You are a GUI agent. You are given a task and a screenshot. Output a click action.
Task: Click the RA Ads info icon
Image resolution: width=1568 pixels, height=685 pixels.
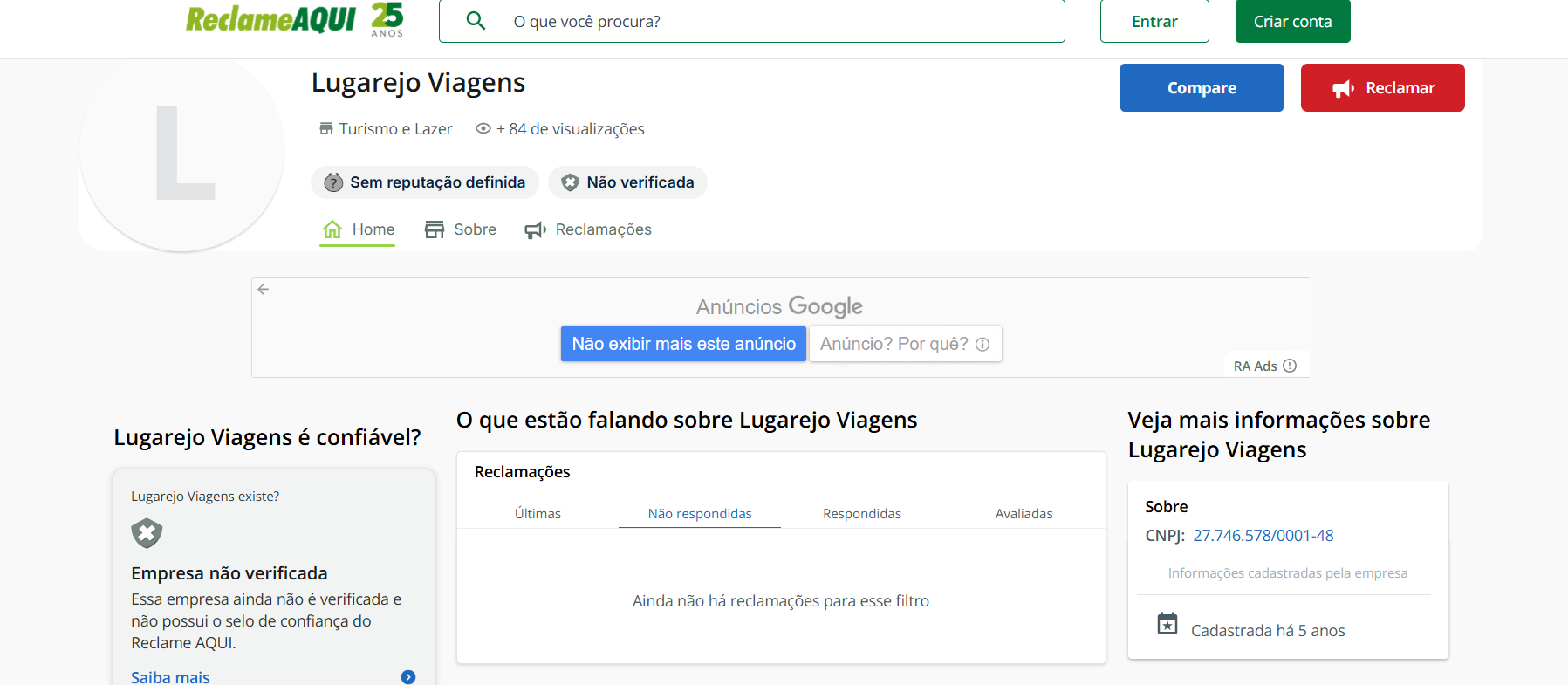(1290, 366)
